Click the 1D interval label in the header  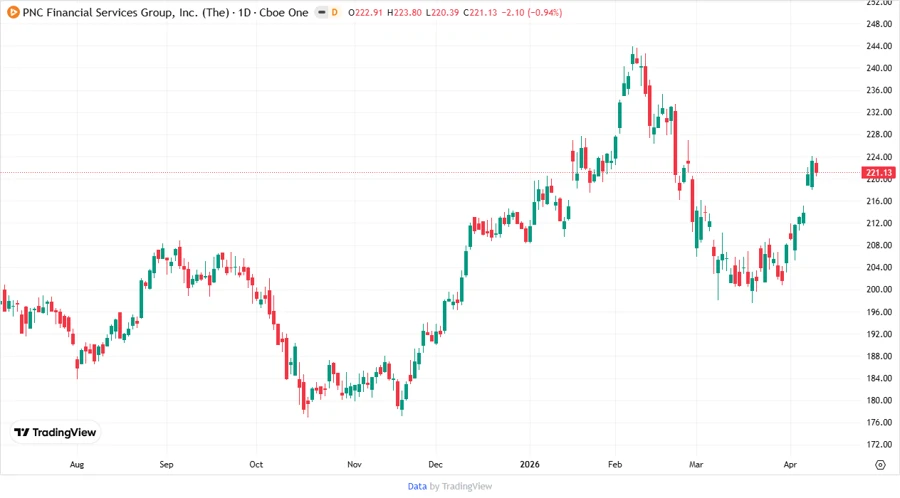(245, 12)
